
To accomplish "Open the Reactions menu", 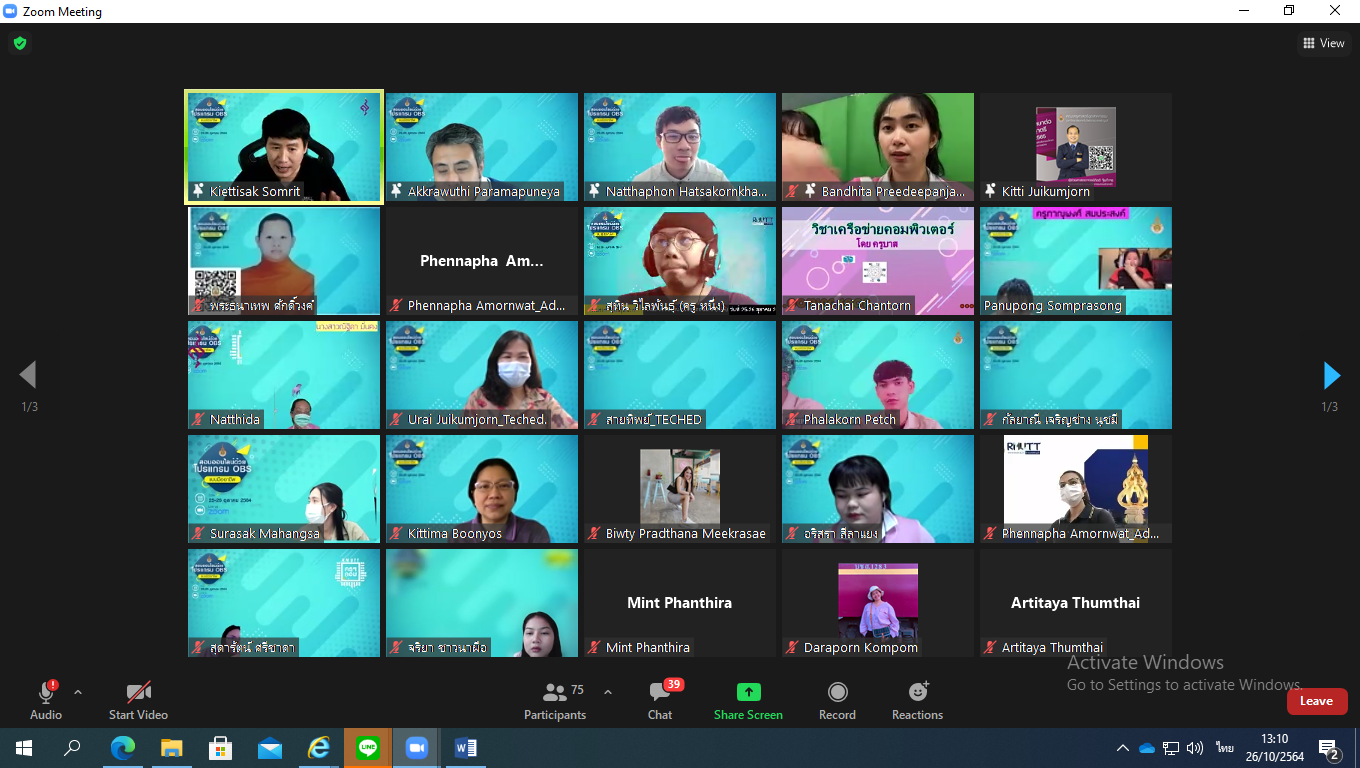I will [x=917, y=700].
